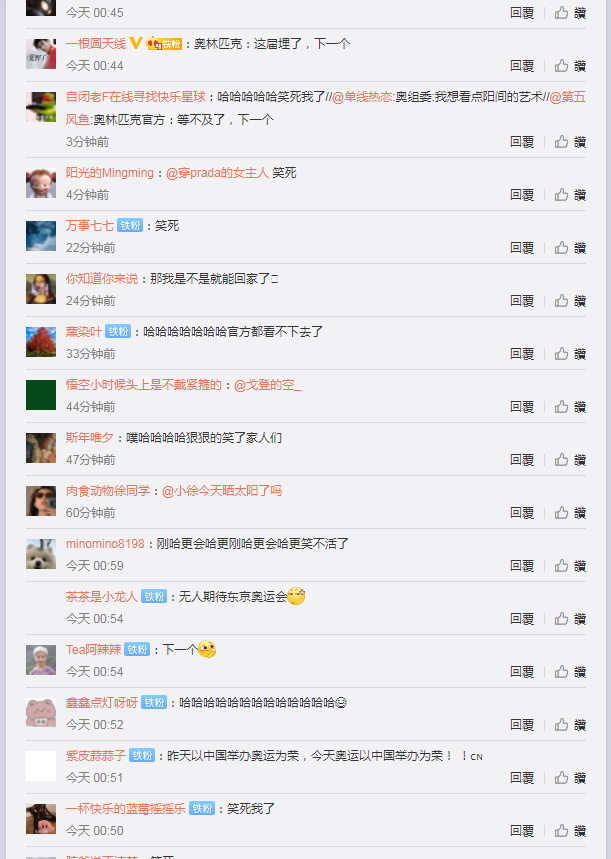Like Tea阿辣辣's 下一个 comment
The height and width of the screenshot is (859, 611).
click(570, 672)
